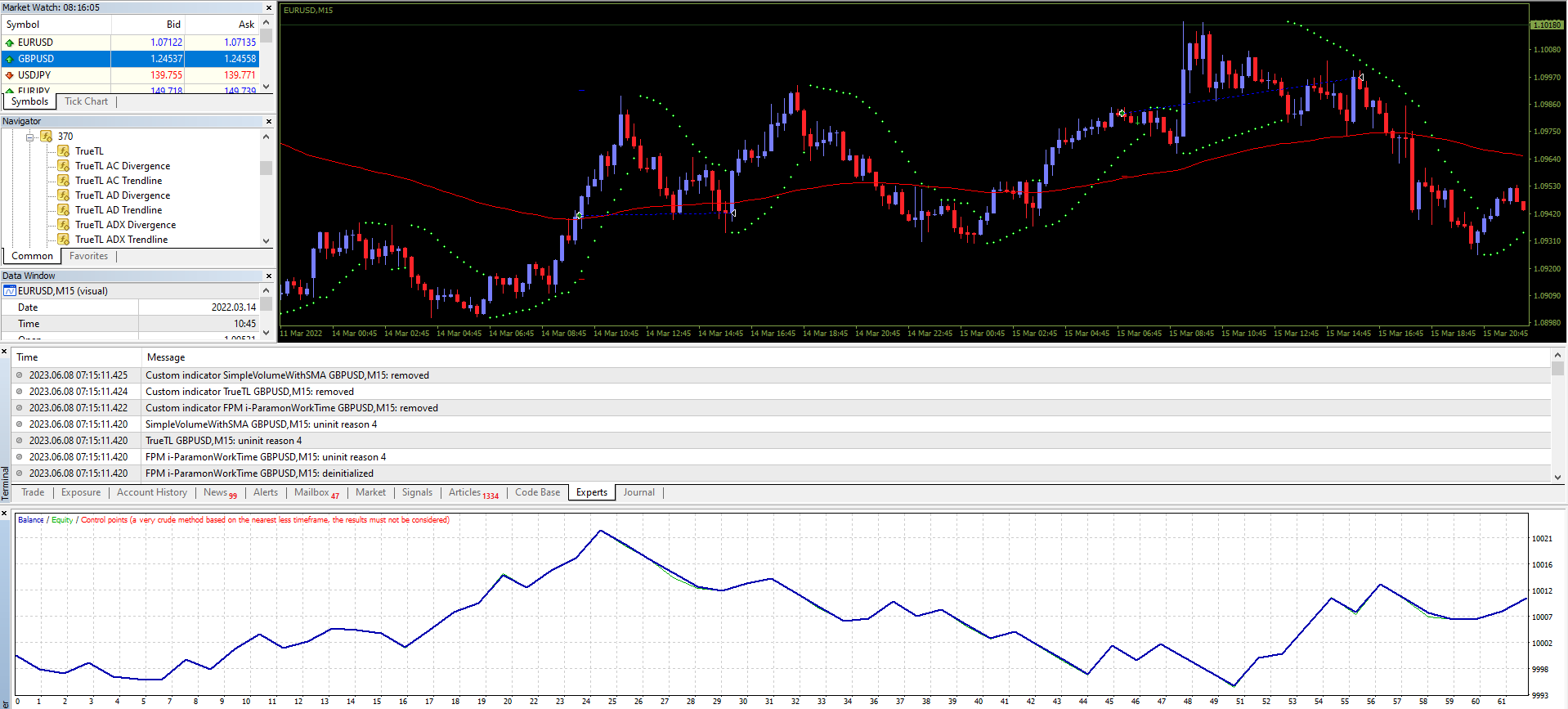This screenshot has width=1568, height=709.
Task: Select the GBPUSD row in Market Watch
Action: (131, 59)
